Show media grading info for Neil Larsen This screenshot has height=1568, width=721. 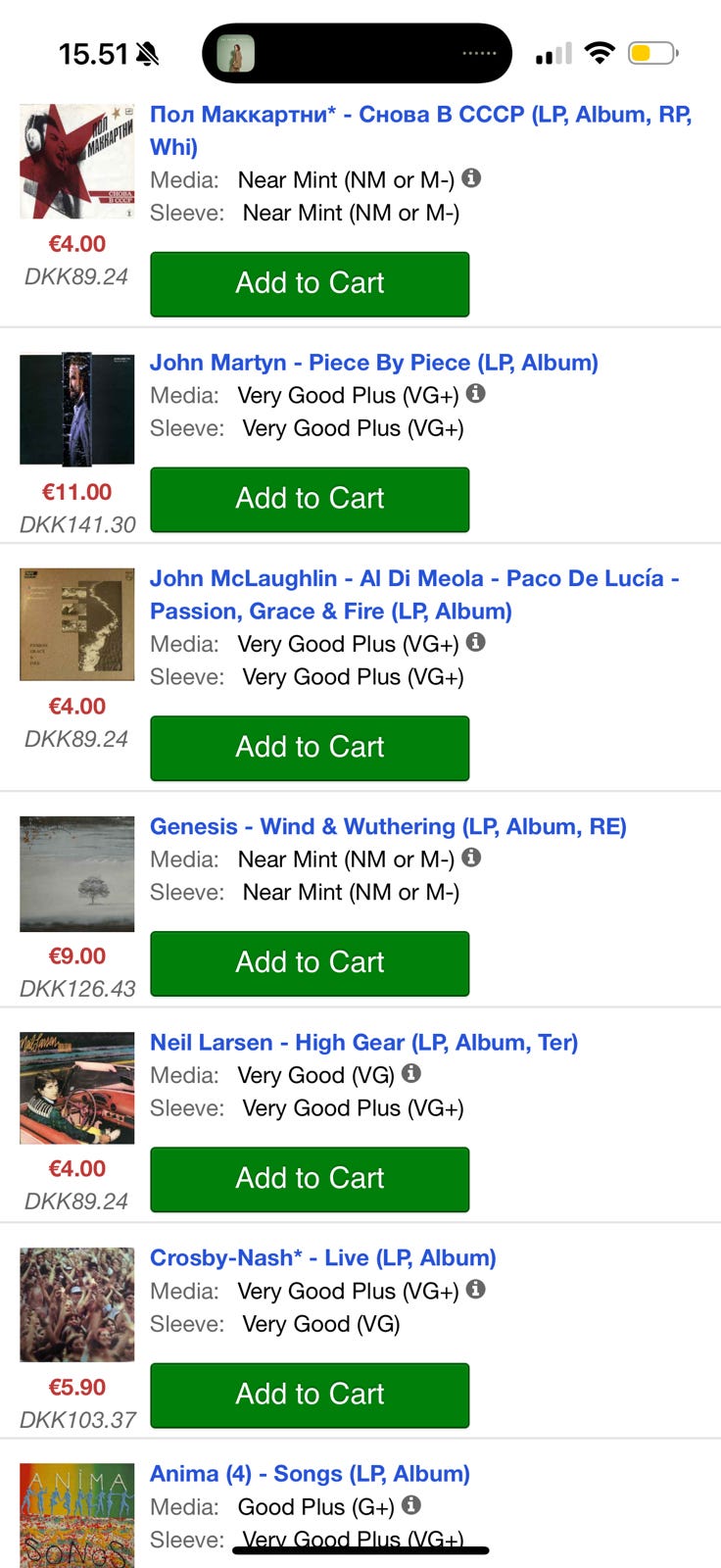click(x=411, y=1073)
